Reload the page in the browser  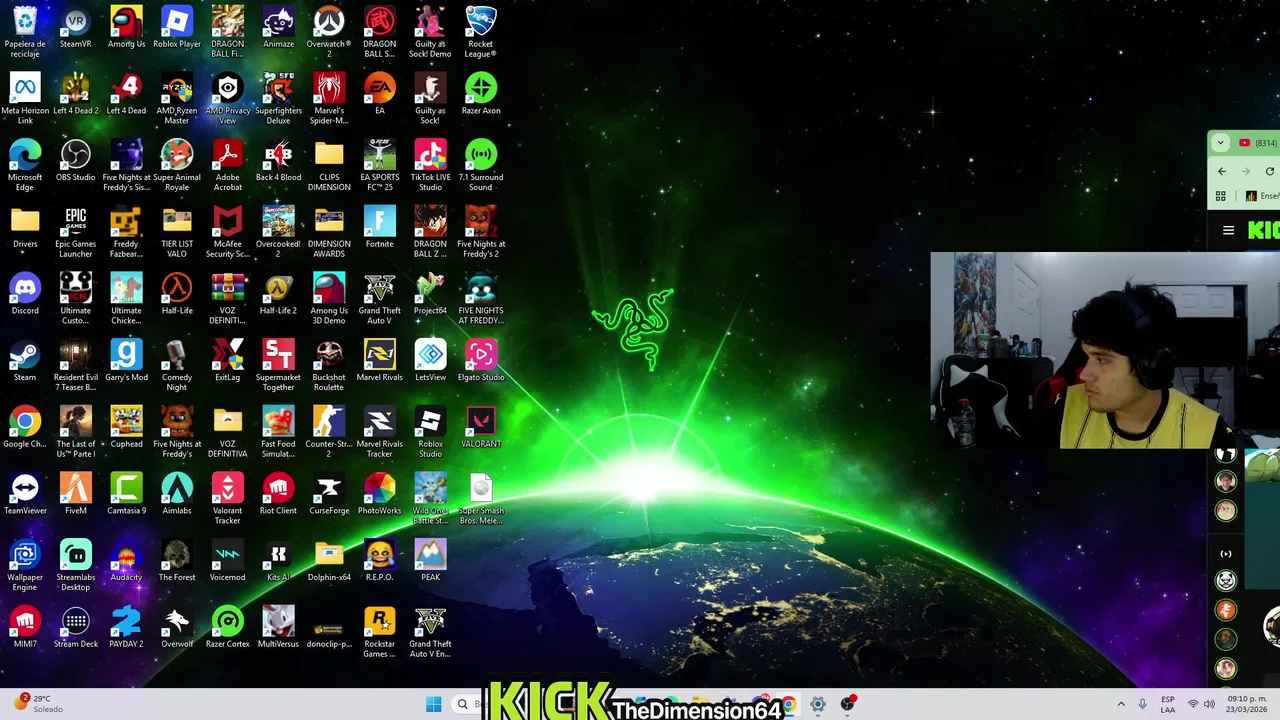[x=1270, y=171]
